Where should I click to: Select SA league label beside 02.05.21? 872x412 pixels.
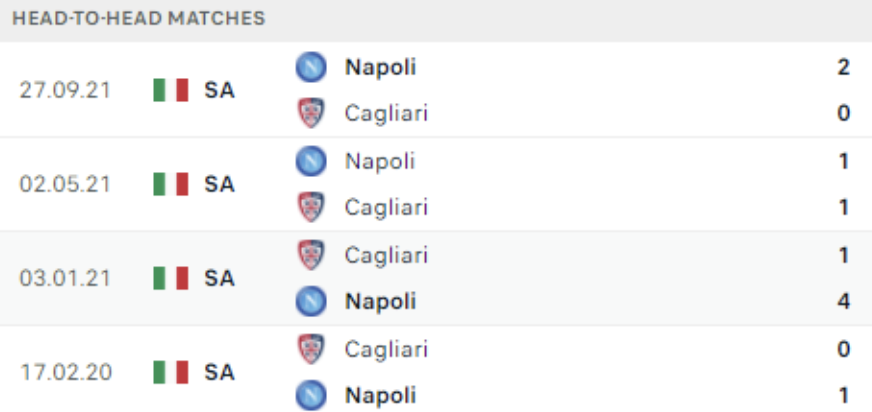219,184
